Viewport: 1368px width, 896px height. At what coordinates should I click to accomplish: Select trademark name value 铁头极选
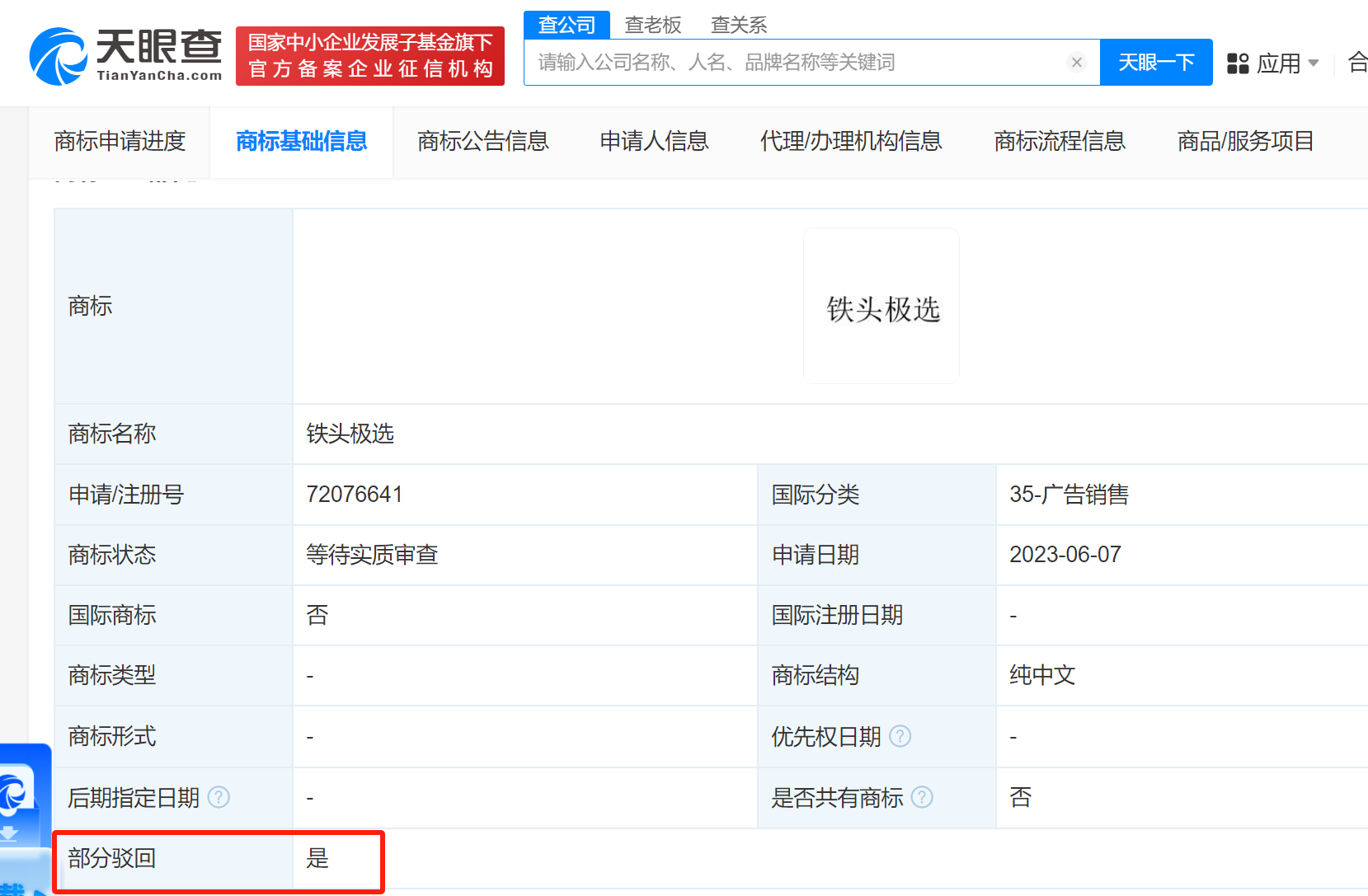click(x=350, y=434)
